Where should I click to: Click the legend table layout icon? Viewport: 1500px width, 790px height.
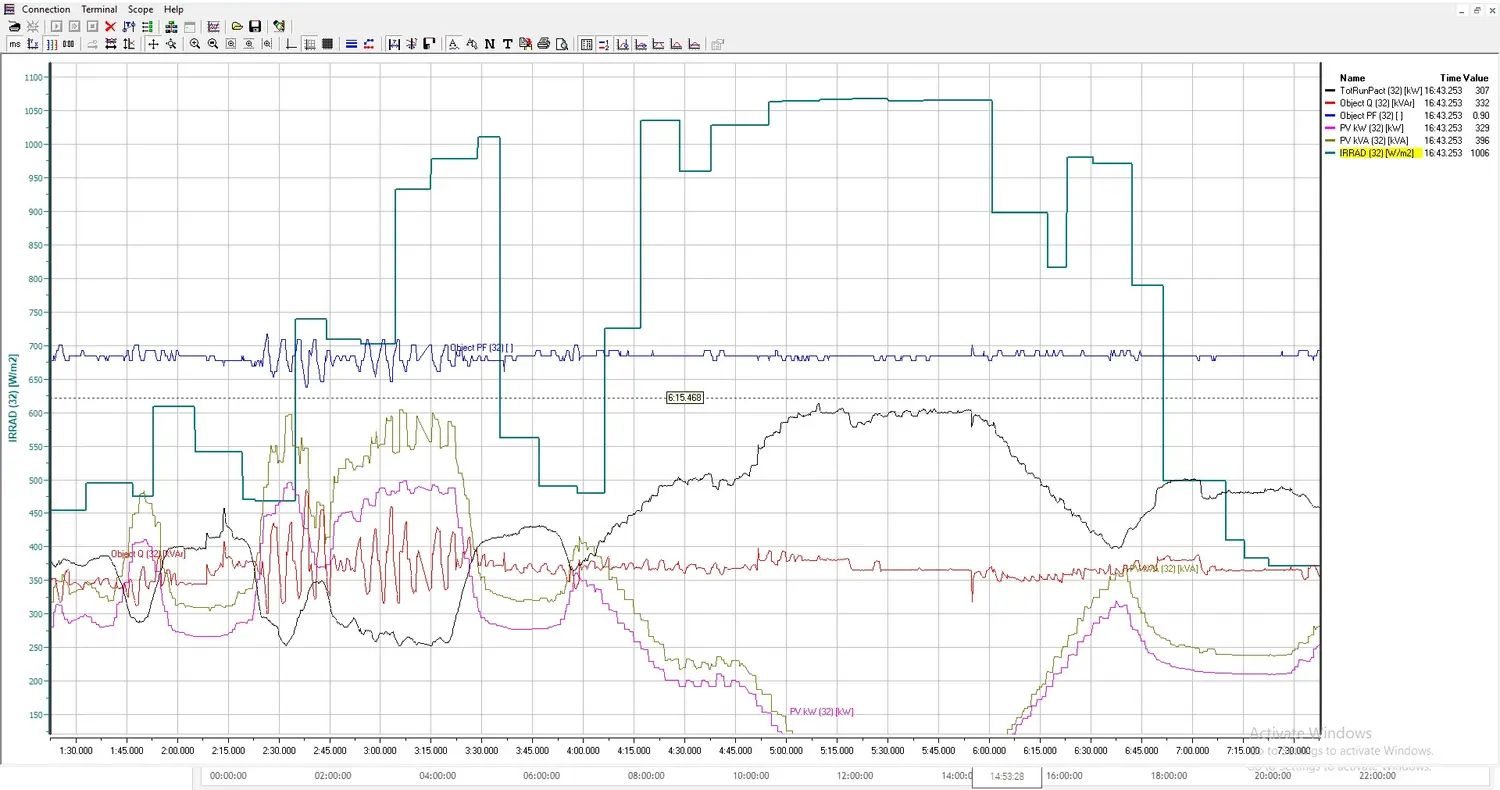click(586, 44)
